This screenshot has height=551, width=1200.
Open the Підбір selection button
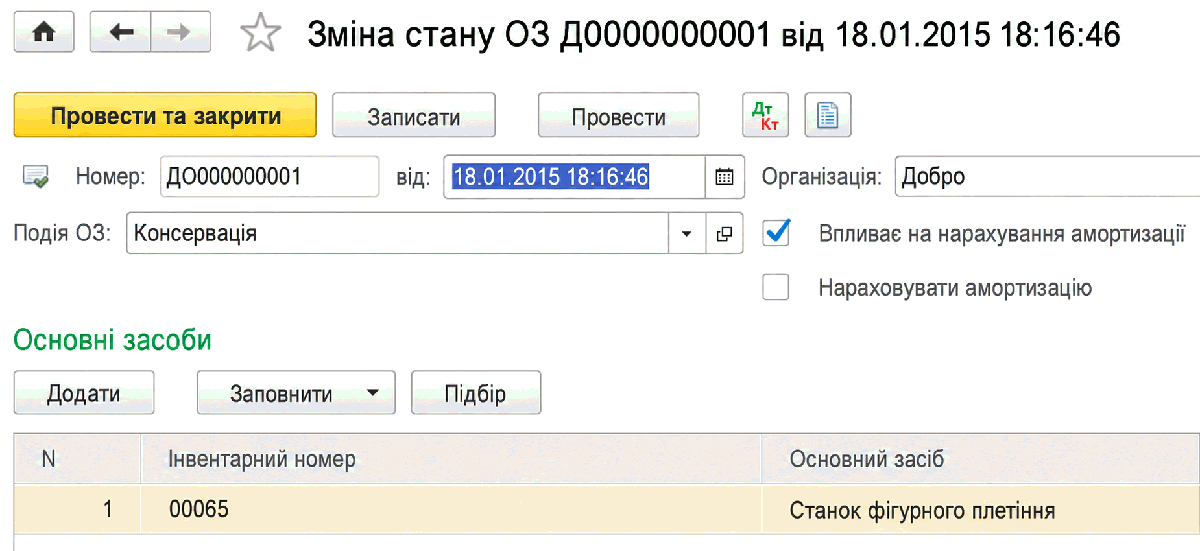(x=476, y=393)
